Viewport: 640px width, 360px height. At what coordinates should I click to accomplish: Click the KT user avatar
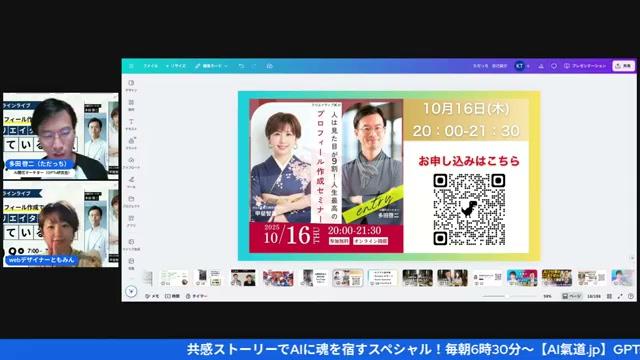pos(519,66)
